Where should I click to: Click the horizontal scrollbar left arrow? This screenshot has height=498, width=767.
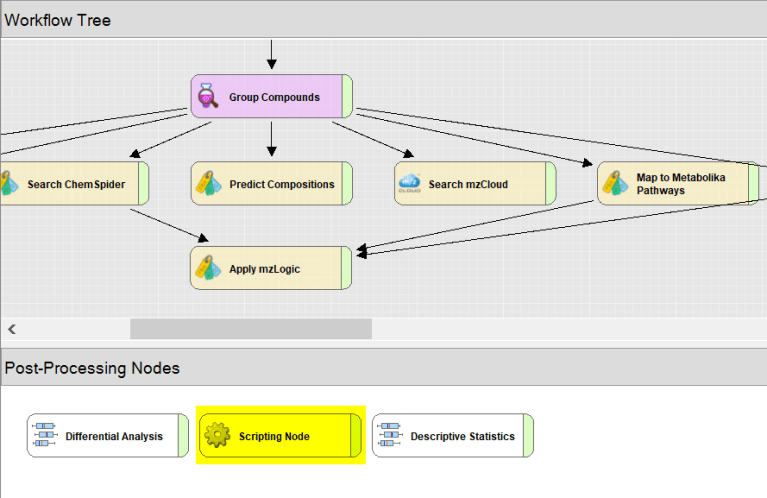[x=12, y=329]
